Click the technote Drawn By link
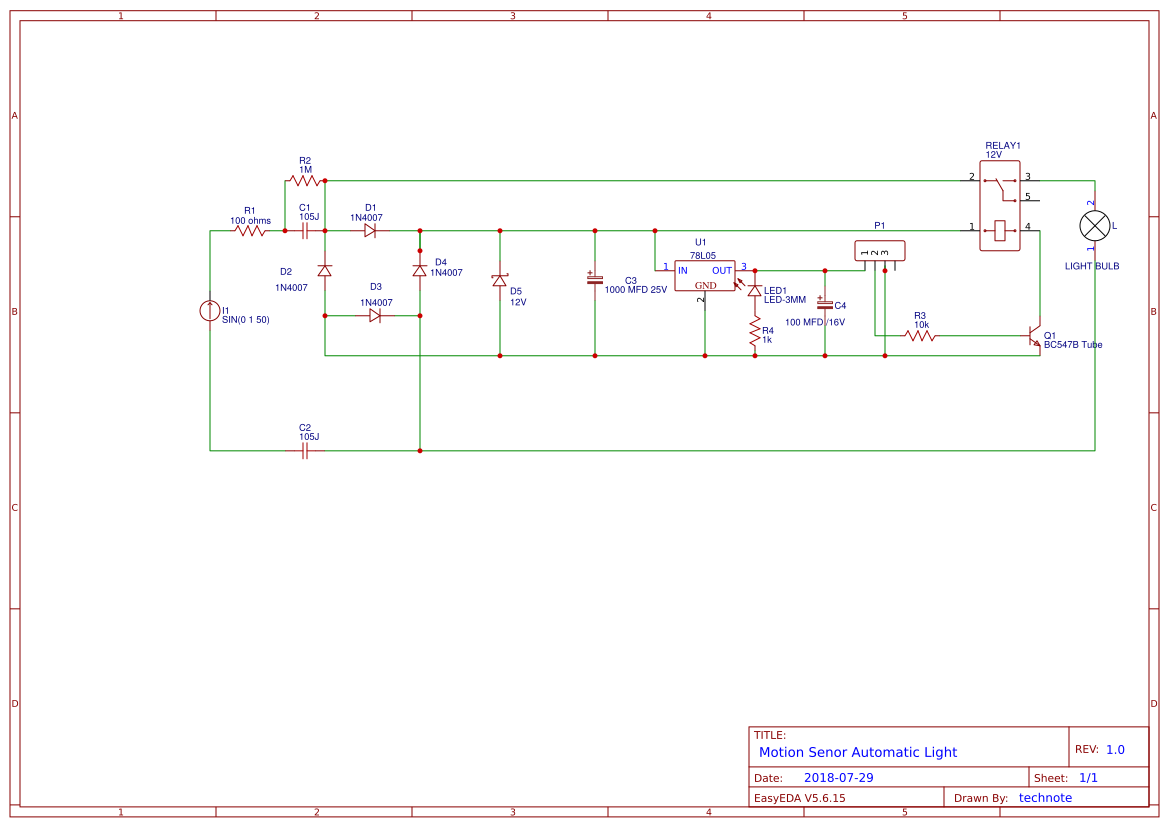The width and height of the screenshot is (1169, 827). pyautogui.click(x=1046, y=797)
